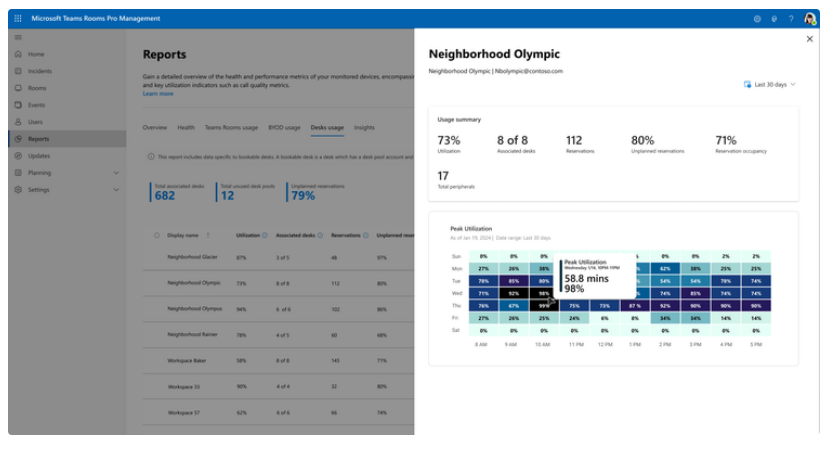Viewport: 830px width, 451px height.
Task: Expand the Planning menu chevron
Action: [116, 173]
